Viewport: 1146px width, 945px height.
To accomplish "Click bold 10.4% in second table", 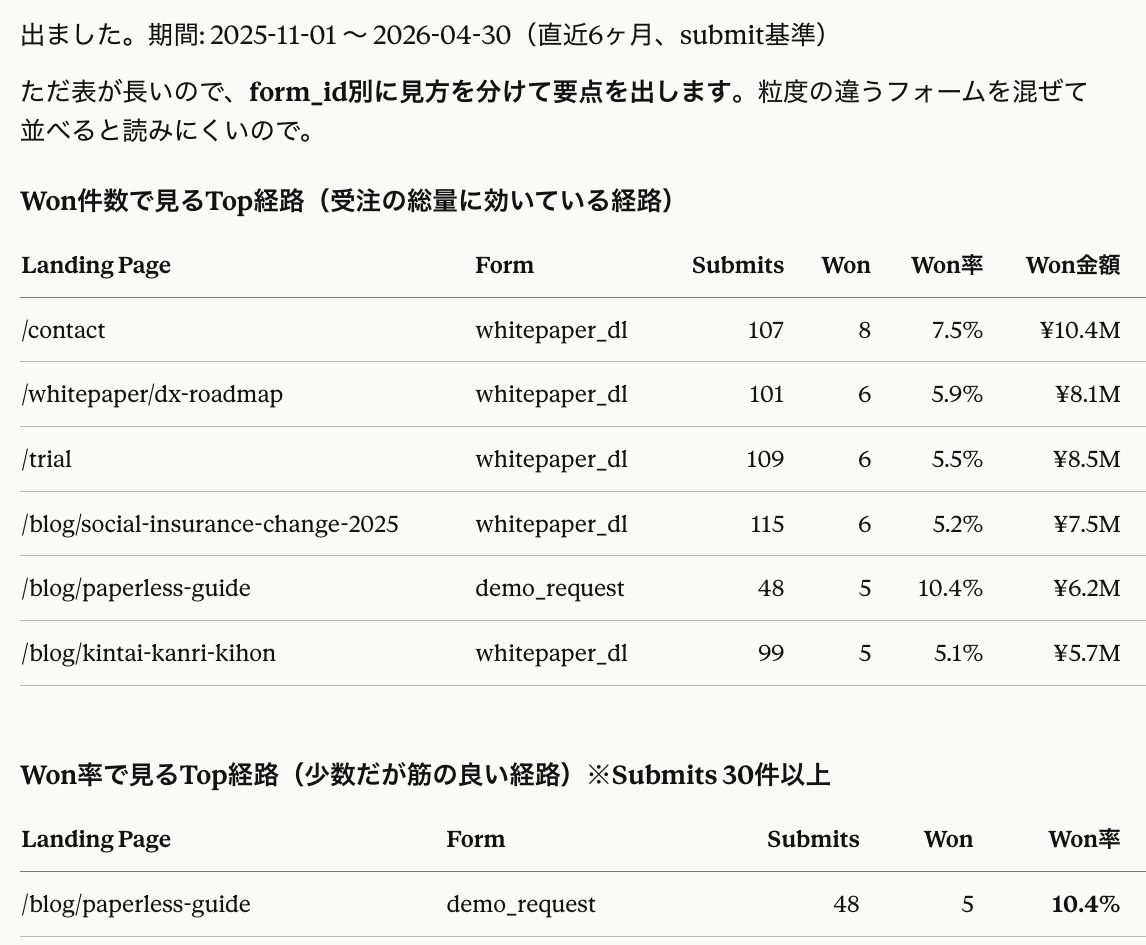I will point(1085,904).
